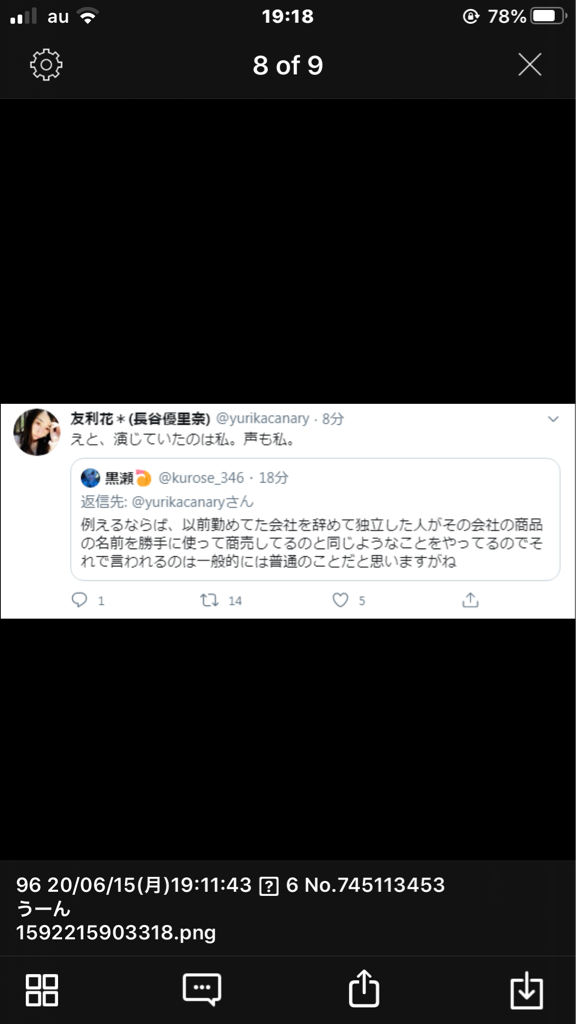Image resolution: width=576 pixels, height=1024 pixels.
Task: Expand the tweet options chevron
Action: [553, 419]
